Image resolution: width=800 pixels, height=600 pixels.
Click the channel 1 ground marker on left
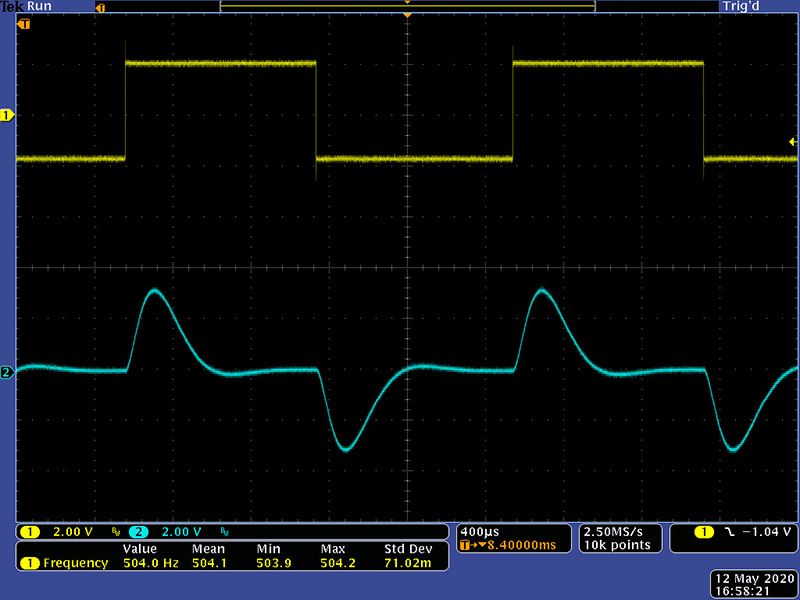[x=7, y=116]
